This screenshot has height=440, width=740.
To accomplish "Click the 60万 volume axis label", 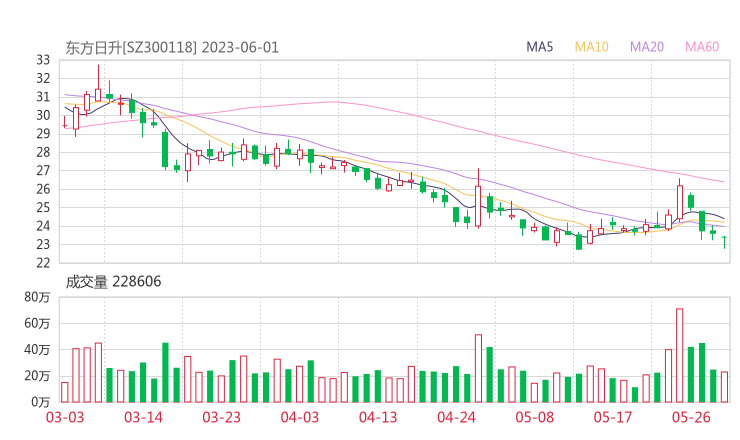I will click(37, 323).
